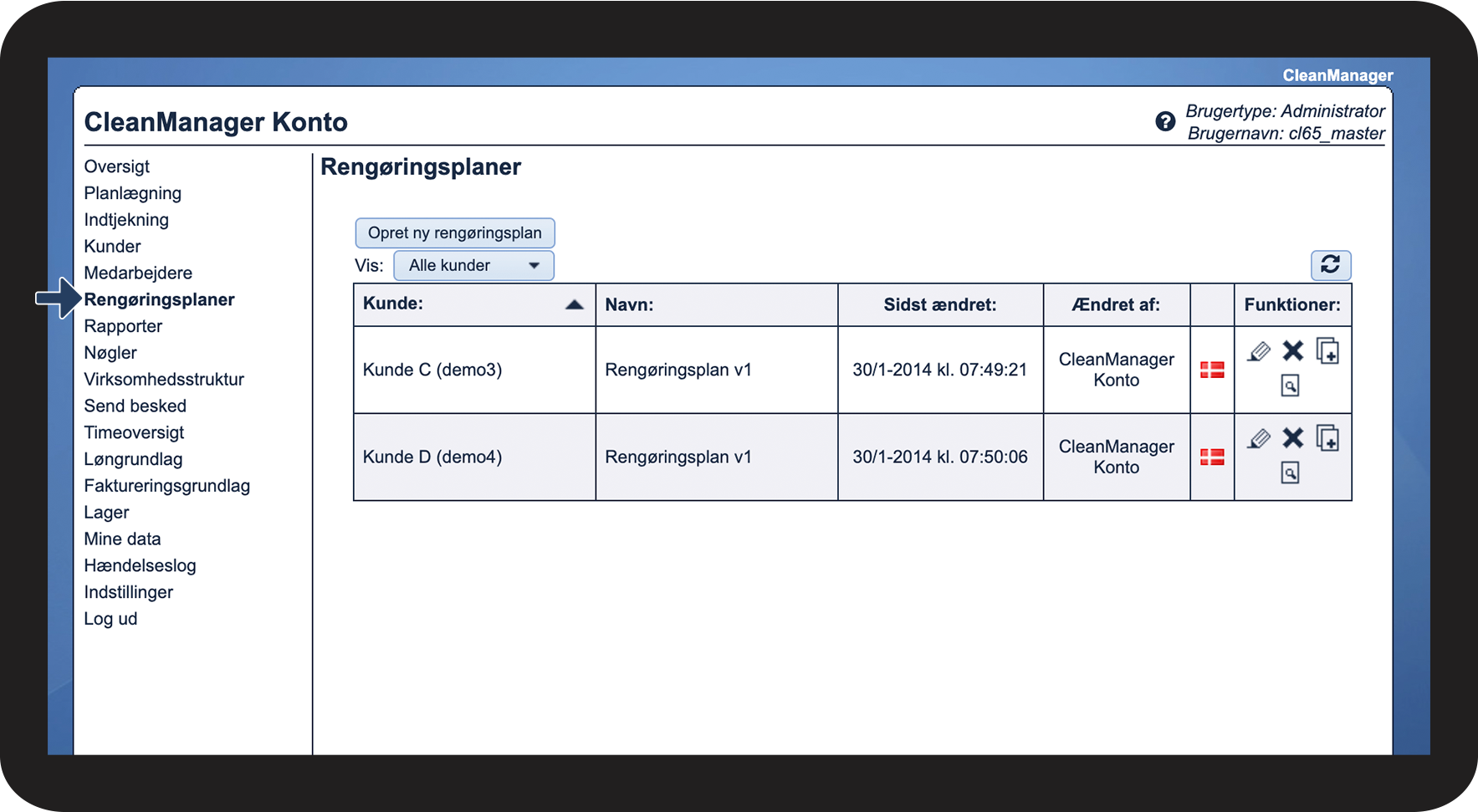The width and height of the screenshot is (1478, 812).
Task: Click the CleanManager Konto page title
Action: coord(216,122)
